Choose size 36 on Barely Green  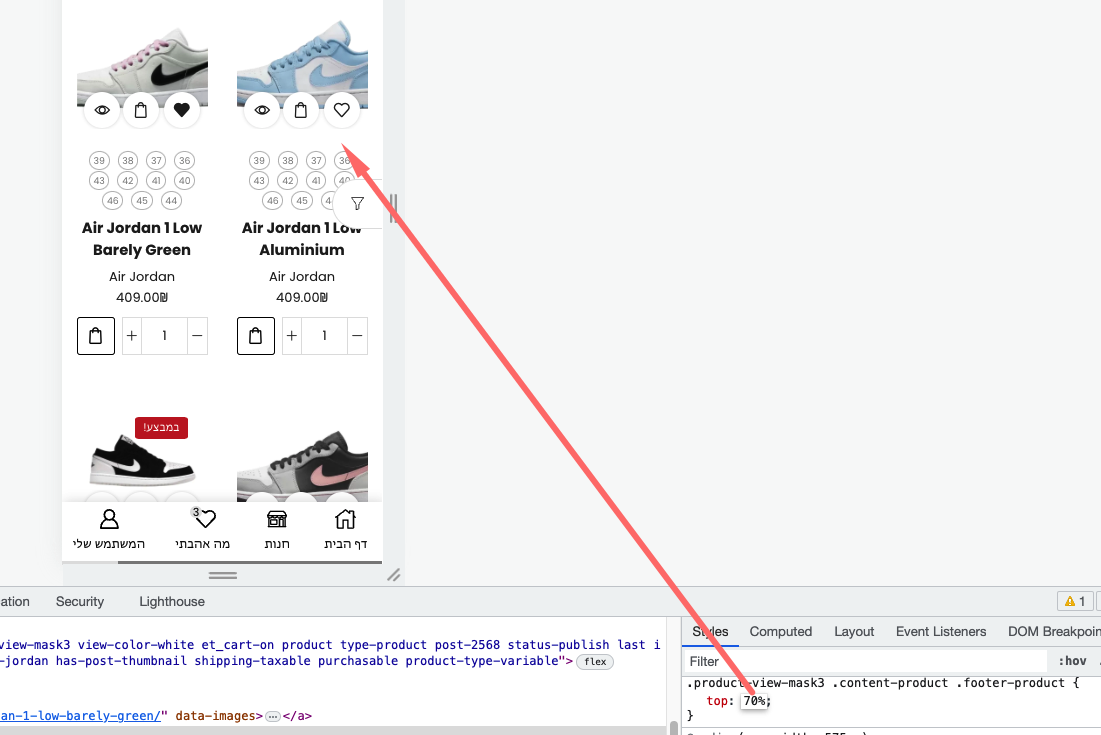click(x=185, y=161)
